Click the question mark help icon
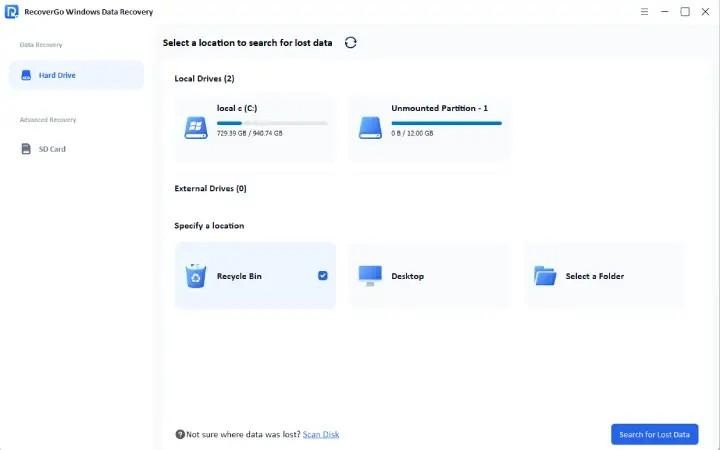The image size is (720, 450). (x=180, y=434)
